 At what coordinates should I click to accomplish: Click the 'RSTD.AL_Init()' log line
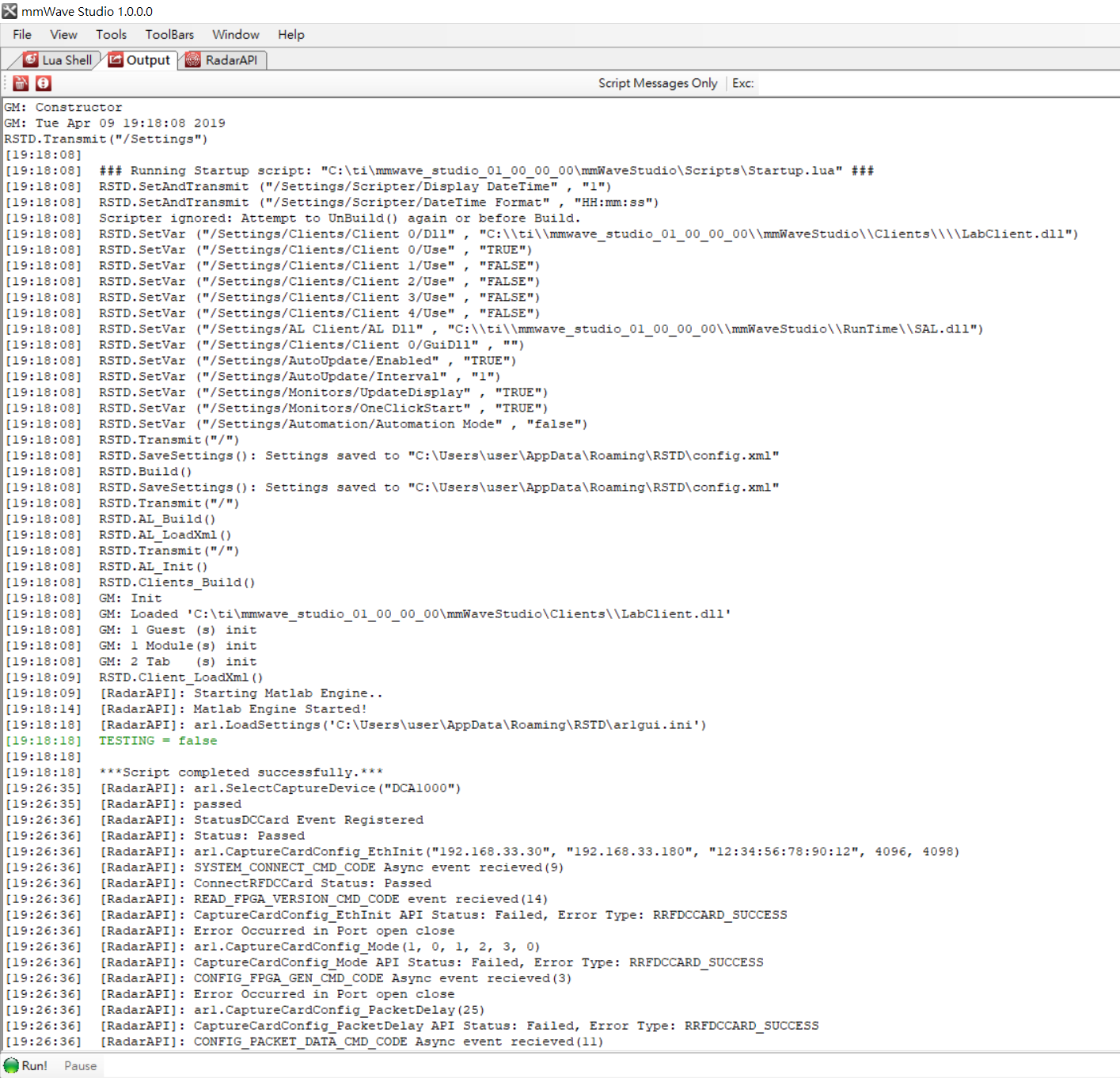[107, 566]
